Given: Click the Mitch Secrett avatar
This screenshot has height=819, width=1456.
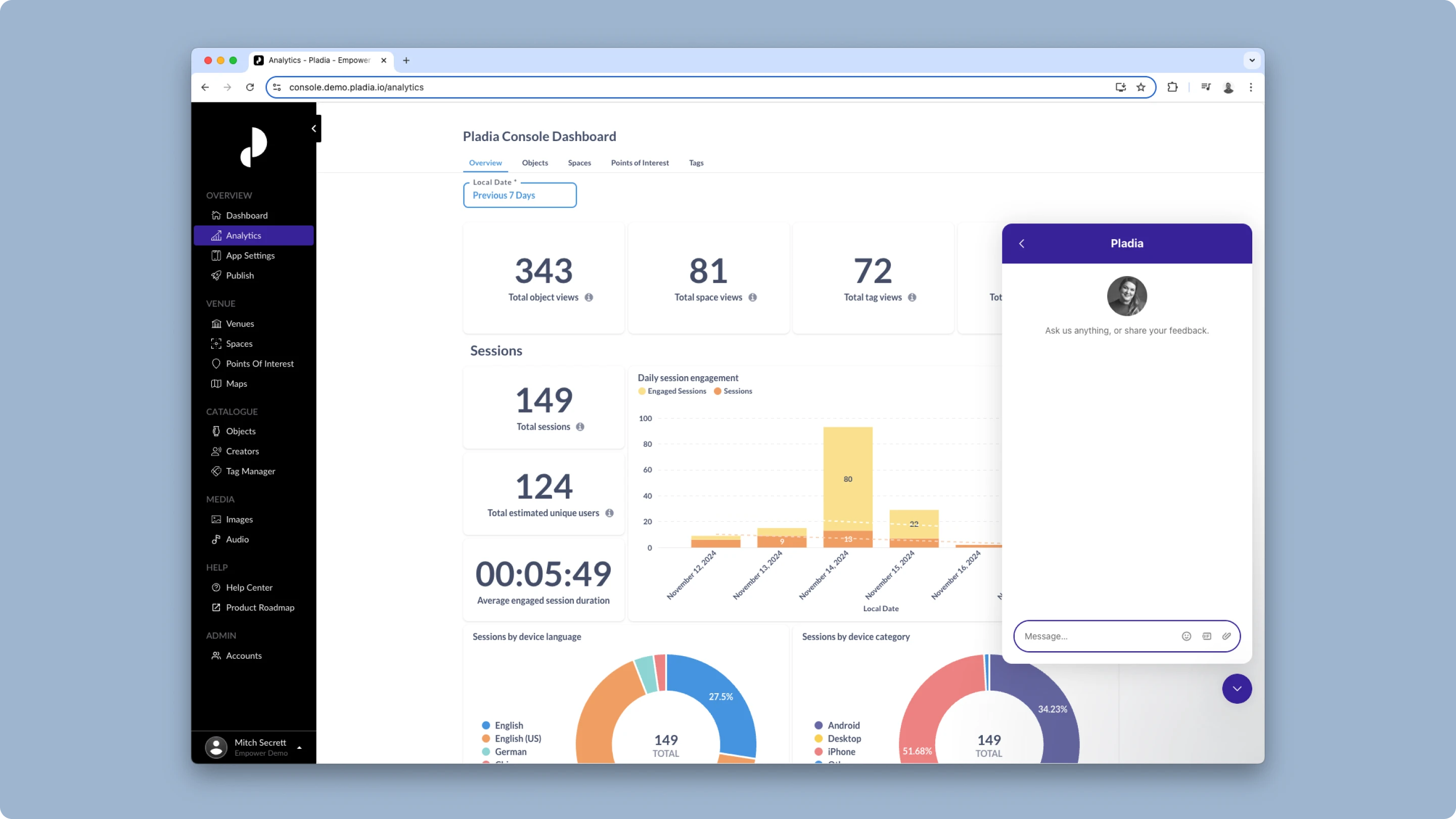Looking at the screenshot, I should click(x=216, y=747).
